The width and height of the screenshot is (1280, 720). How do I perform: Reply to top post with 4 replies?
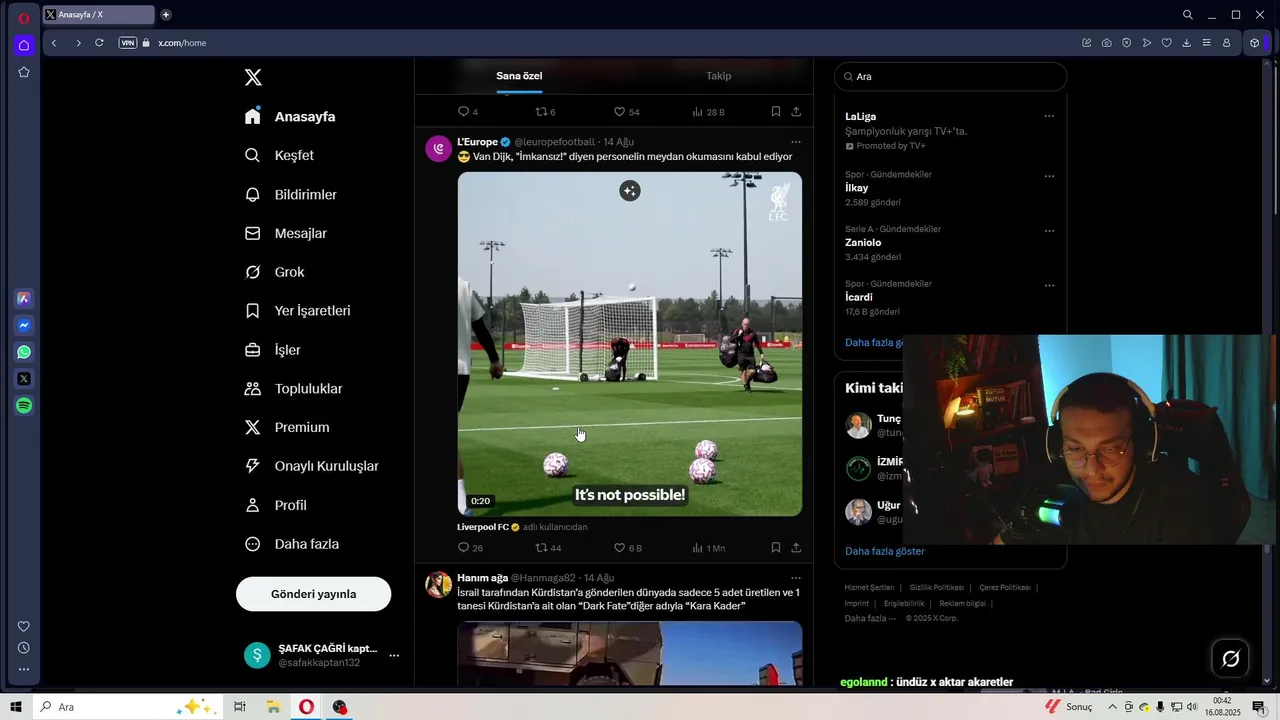pyautogui.click(x=467, y=112)
